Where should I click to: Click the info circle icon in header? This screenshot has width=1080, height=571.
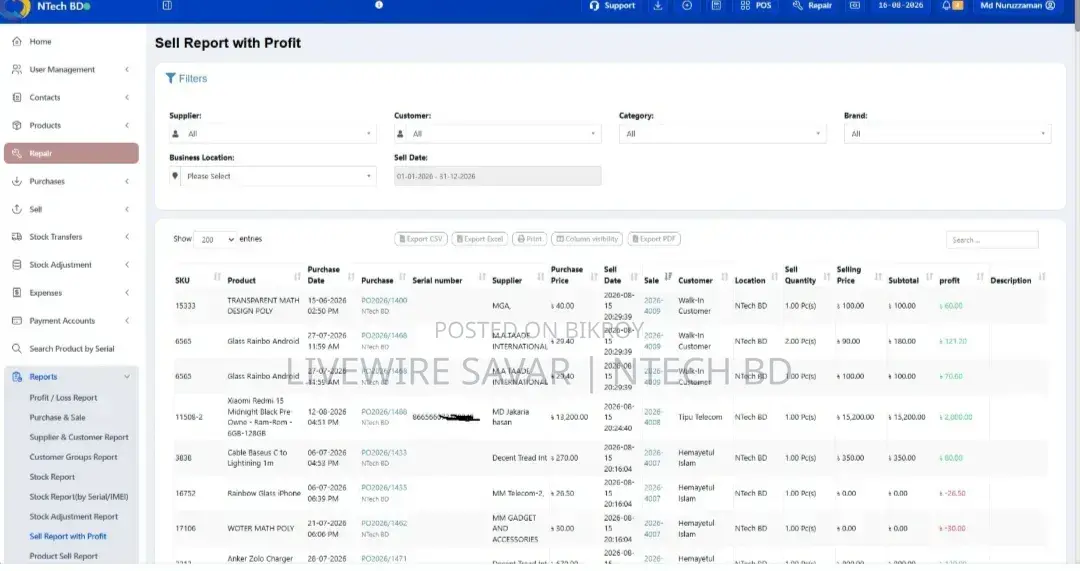[379, 5]
